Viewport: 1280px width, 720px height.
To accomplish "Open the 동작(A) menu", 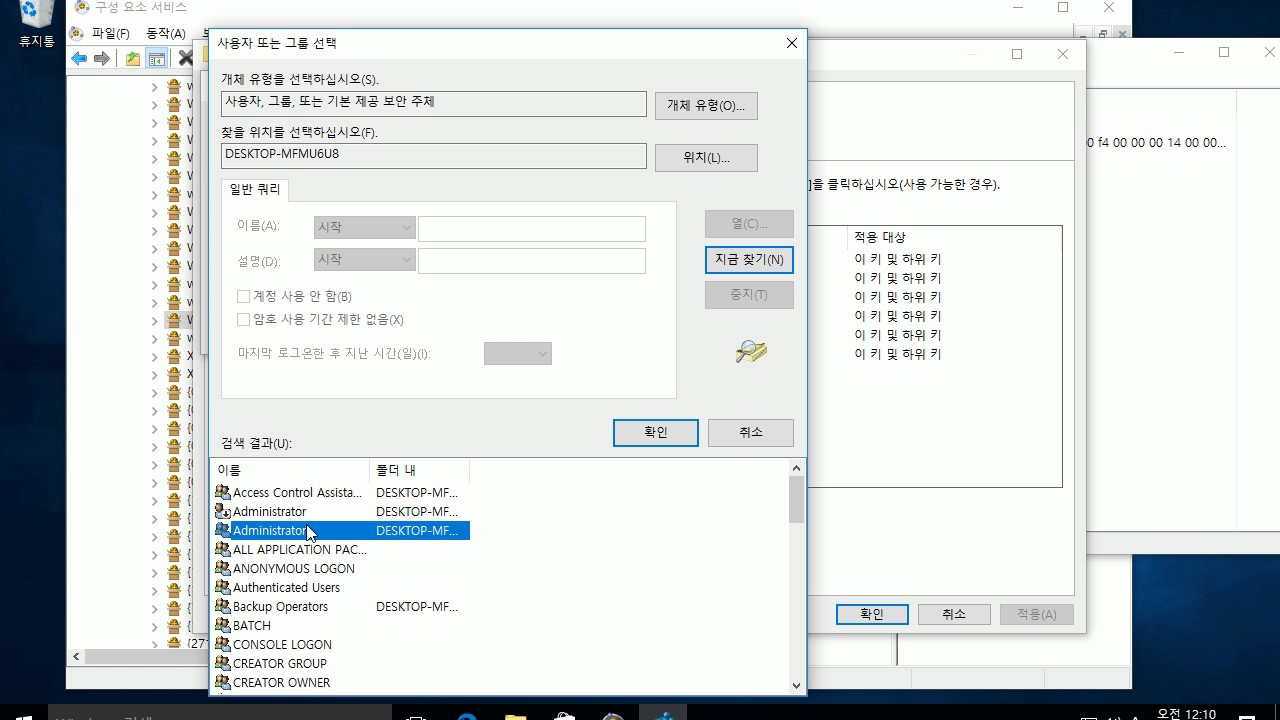I will (x=165, y=33).
